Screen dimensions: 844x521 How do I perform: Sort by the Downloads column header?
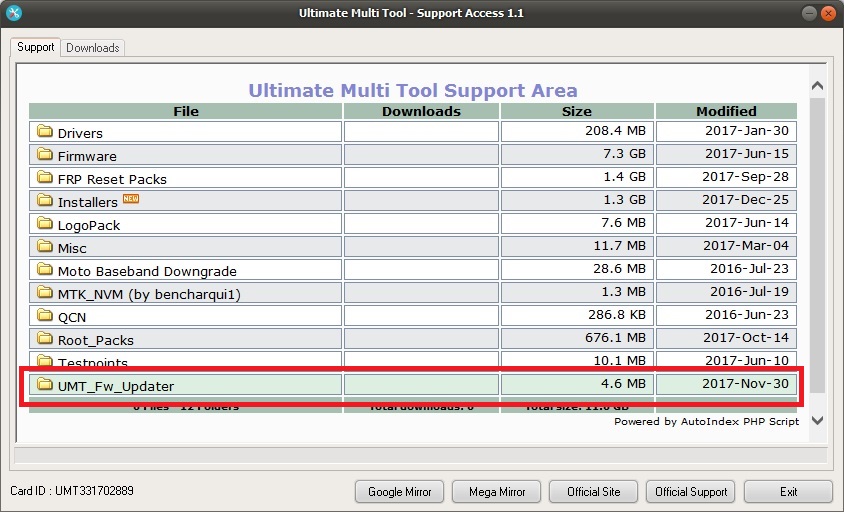click(421, 111)
